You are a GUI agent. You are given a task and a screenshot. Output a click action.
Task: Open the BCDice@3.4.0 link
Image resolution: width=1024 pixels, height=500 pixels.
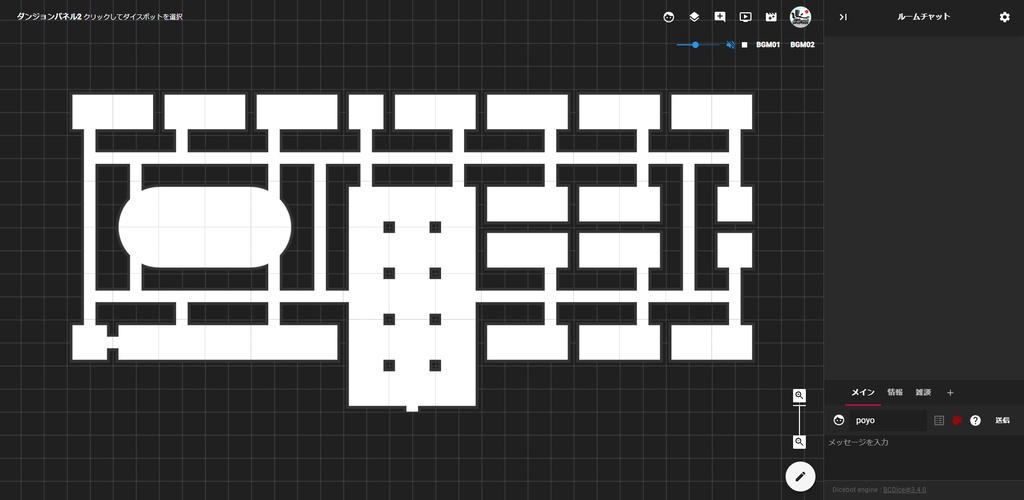click(904, 490)
